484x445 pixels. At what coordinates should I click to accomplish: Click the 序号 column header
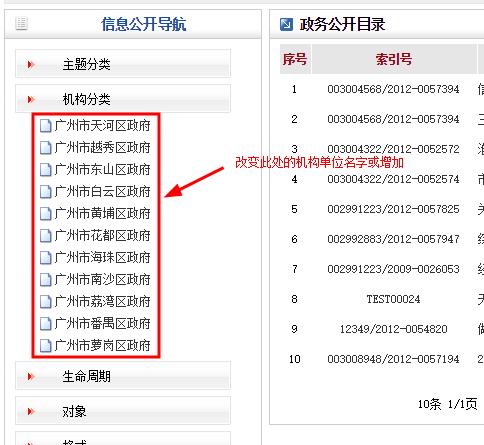pos(295,59)
